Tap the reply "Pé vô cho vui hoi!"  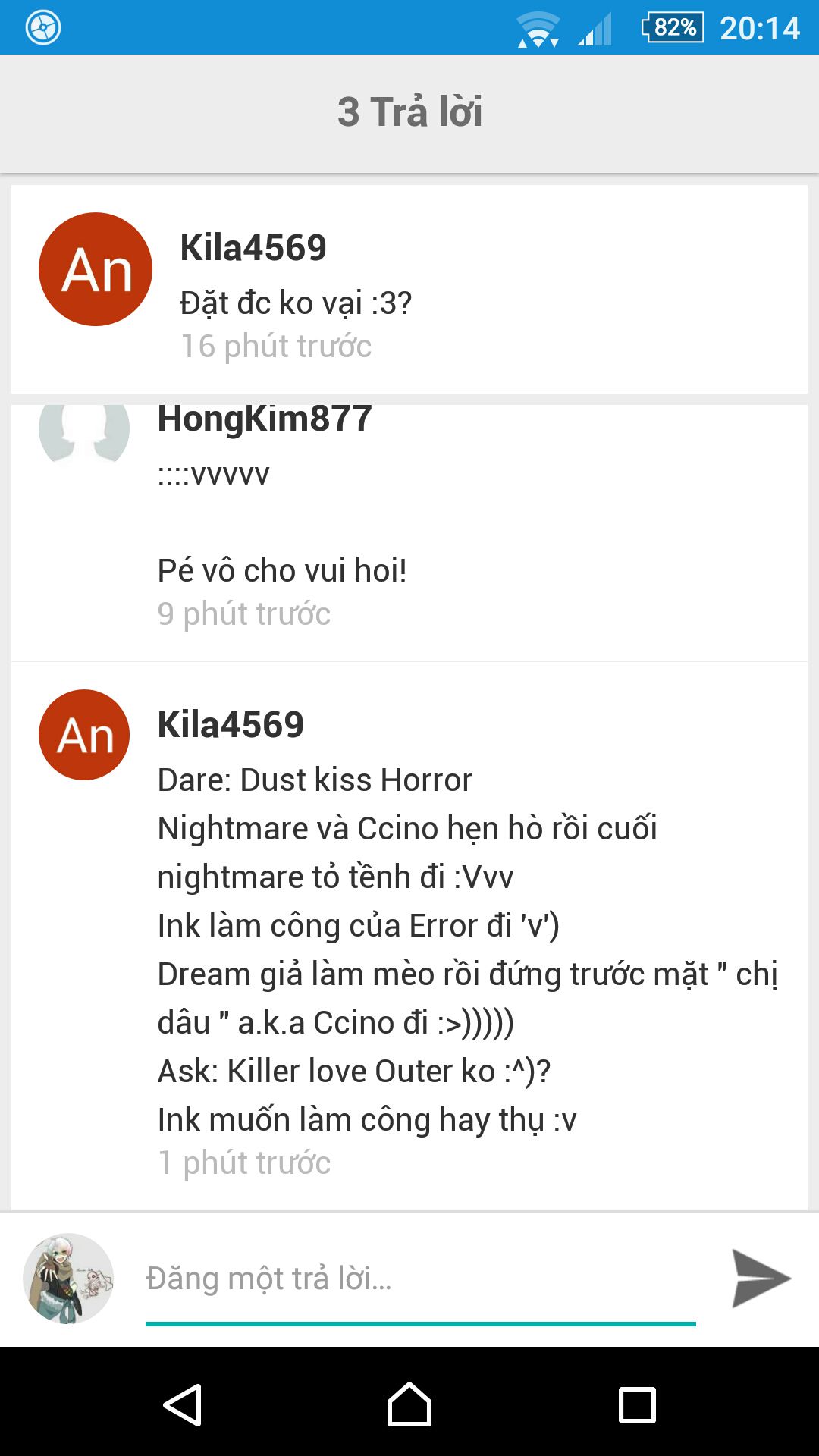282,570
